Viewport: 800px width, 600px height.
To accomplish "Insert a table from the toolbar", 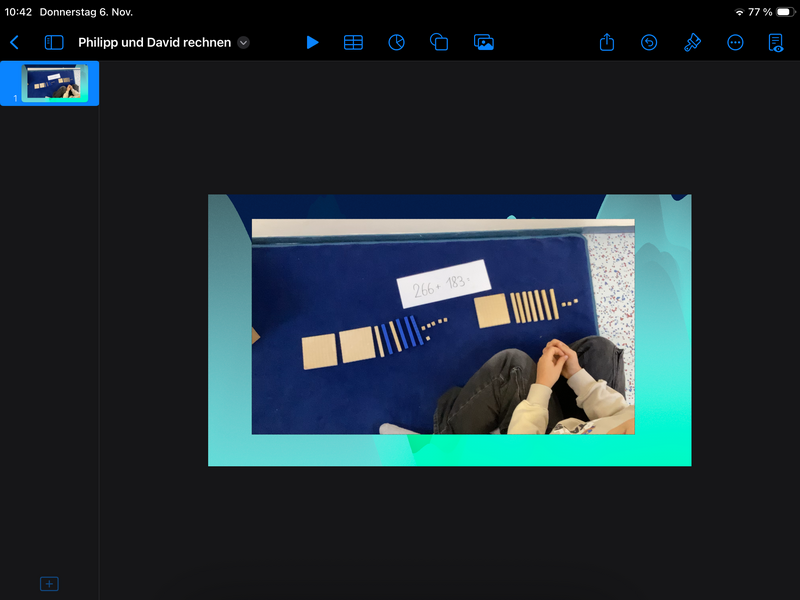I will pos(353,42).
